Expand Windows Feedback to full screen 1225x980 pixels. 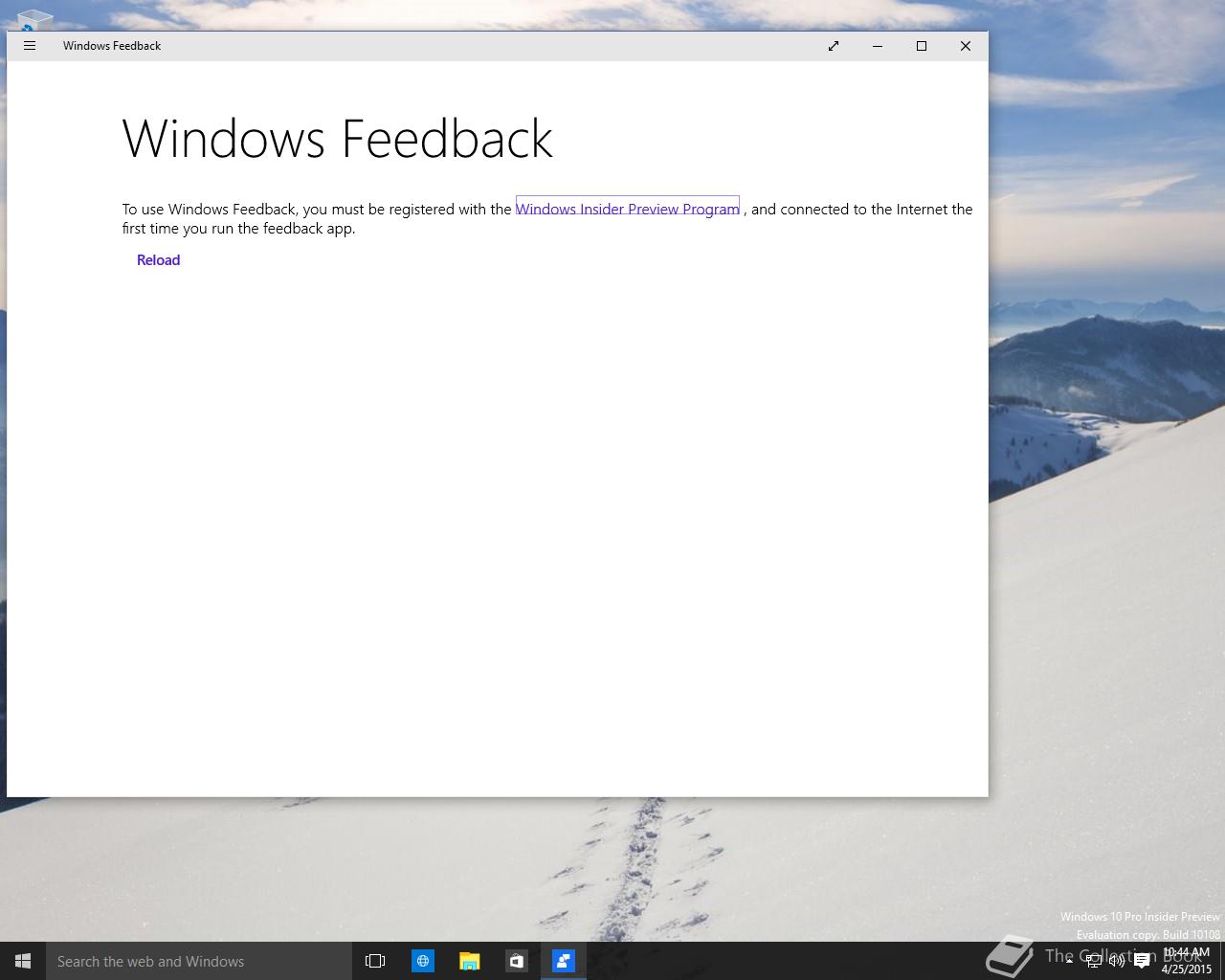[834, 46]
